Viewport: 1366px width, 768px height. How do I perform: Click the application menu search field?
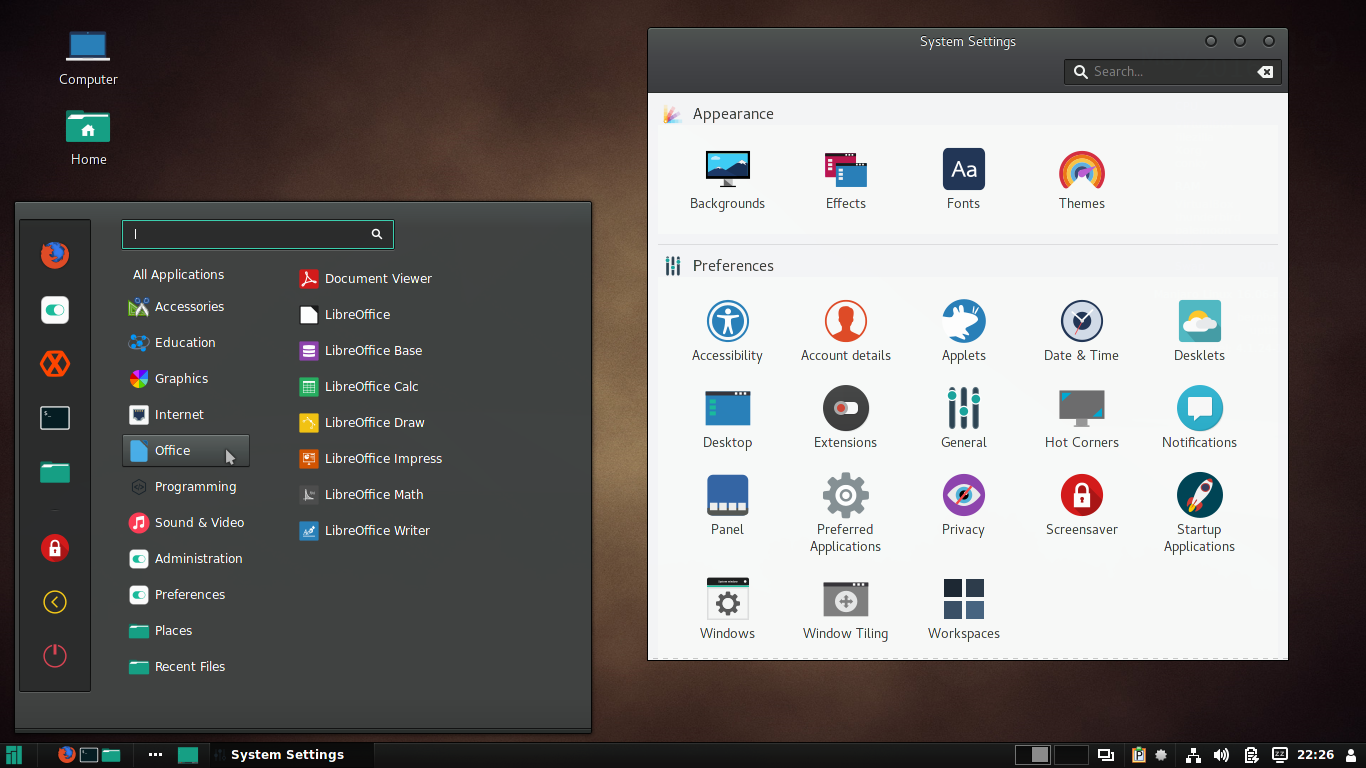pos(258,234)
